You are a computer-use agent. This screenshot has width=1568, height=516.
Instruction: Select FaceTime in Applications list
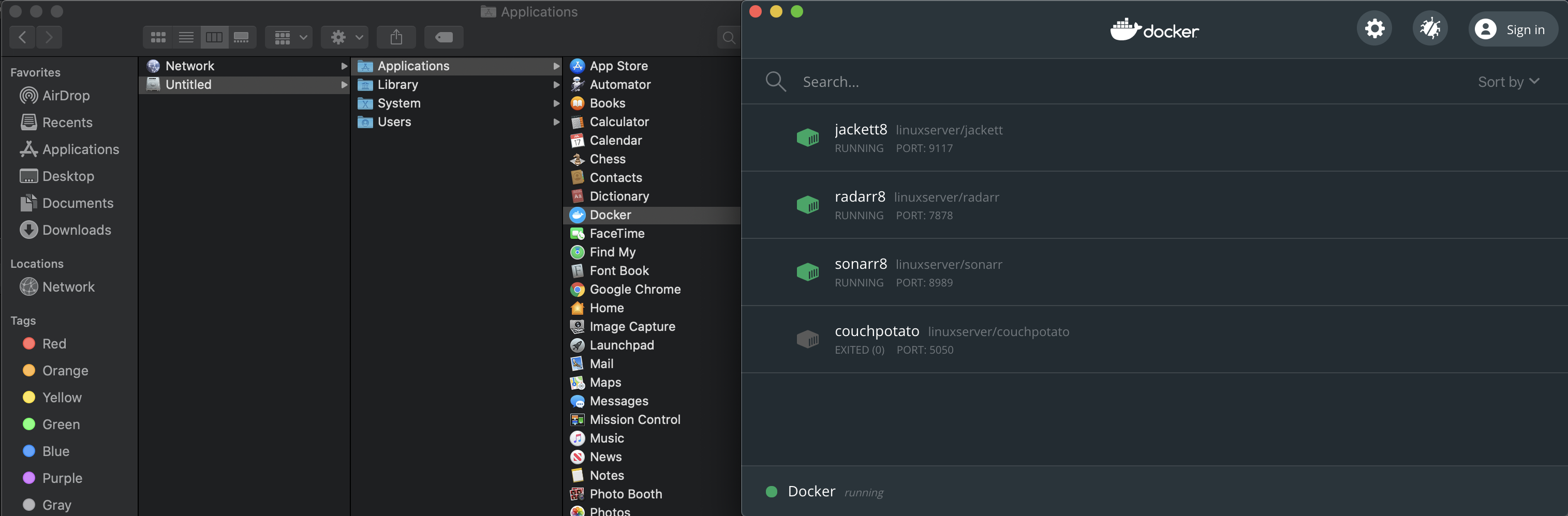coord(652,234)
